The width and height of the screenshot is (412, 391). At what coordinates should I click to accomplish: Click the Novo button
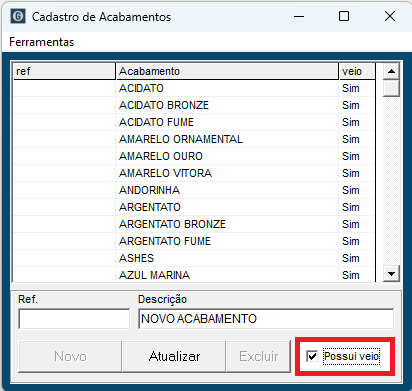70,356
